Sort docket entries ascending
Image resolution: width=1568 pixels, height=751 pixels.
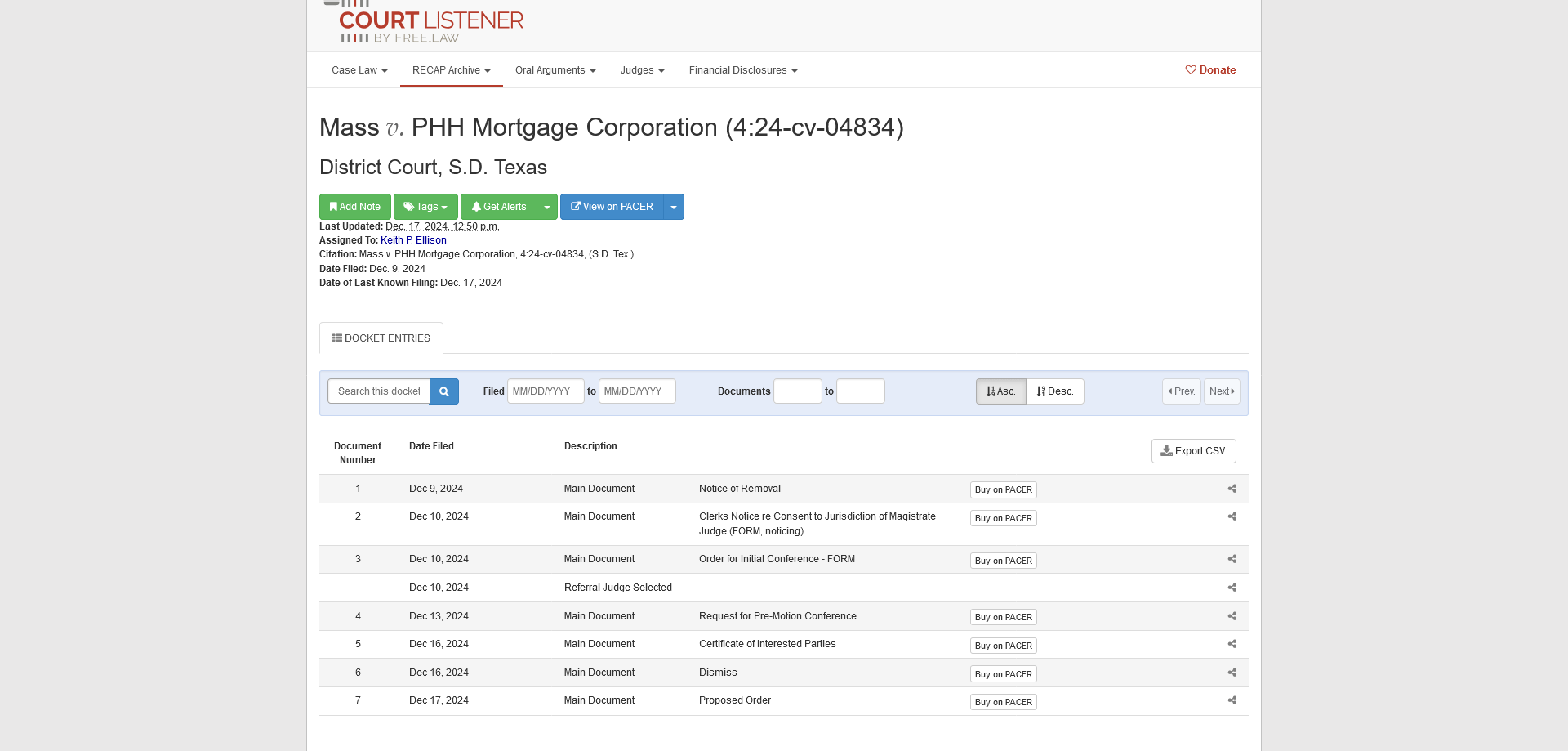[1001, 391]
